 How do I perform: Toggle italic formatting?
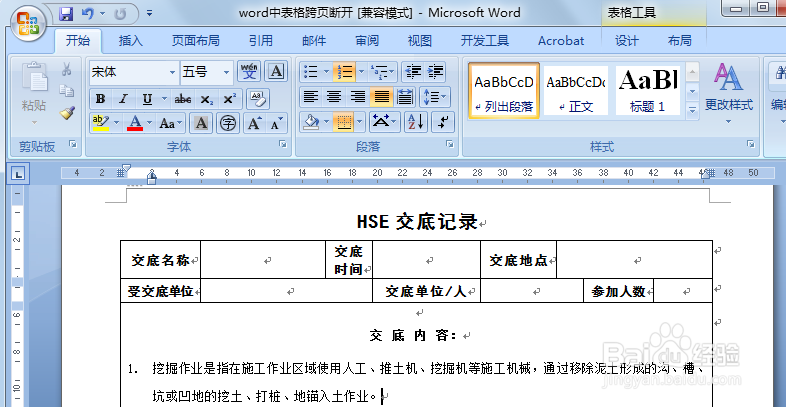tap(123, 99)
